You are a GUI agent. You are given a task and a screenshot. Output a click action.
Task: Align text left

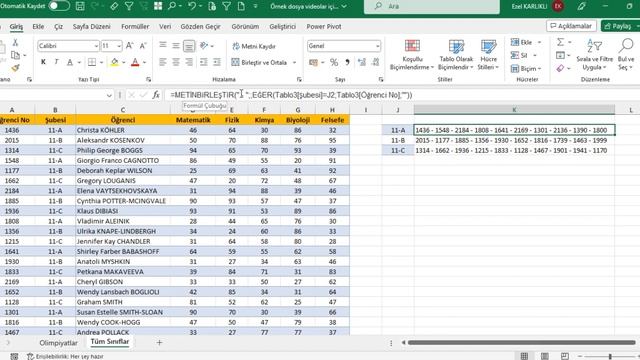(162, 62)
